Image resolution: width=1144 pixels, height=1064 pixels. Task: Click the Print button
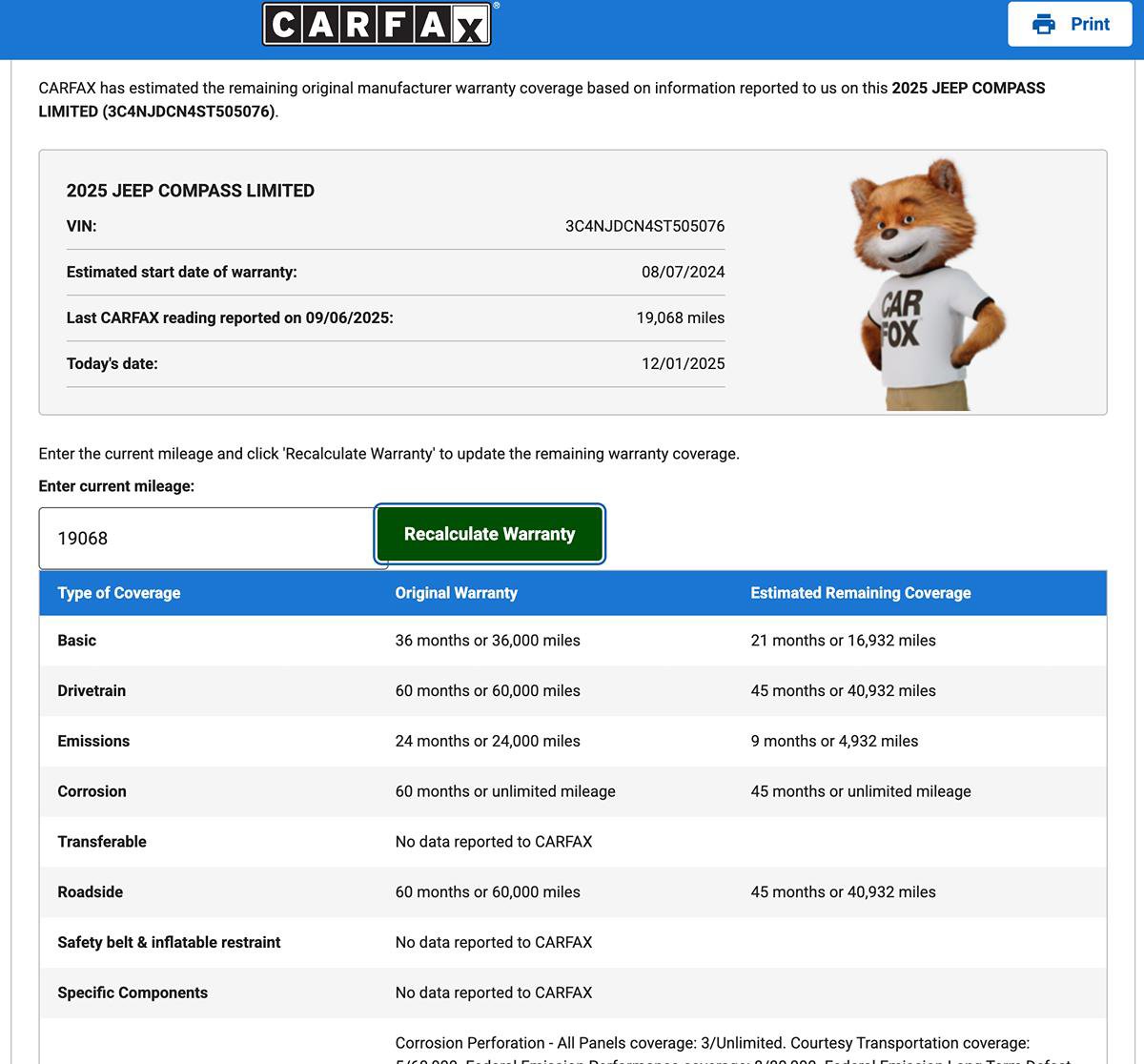click(x=1070, y=24)
